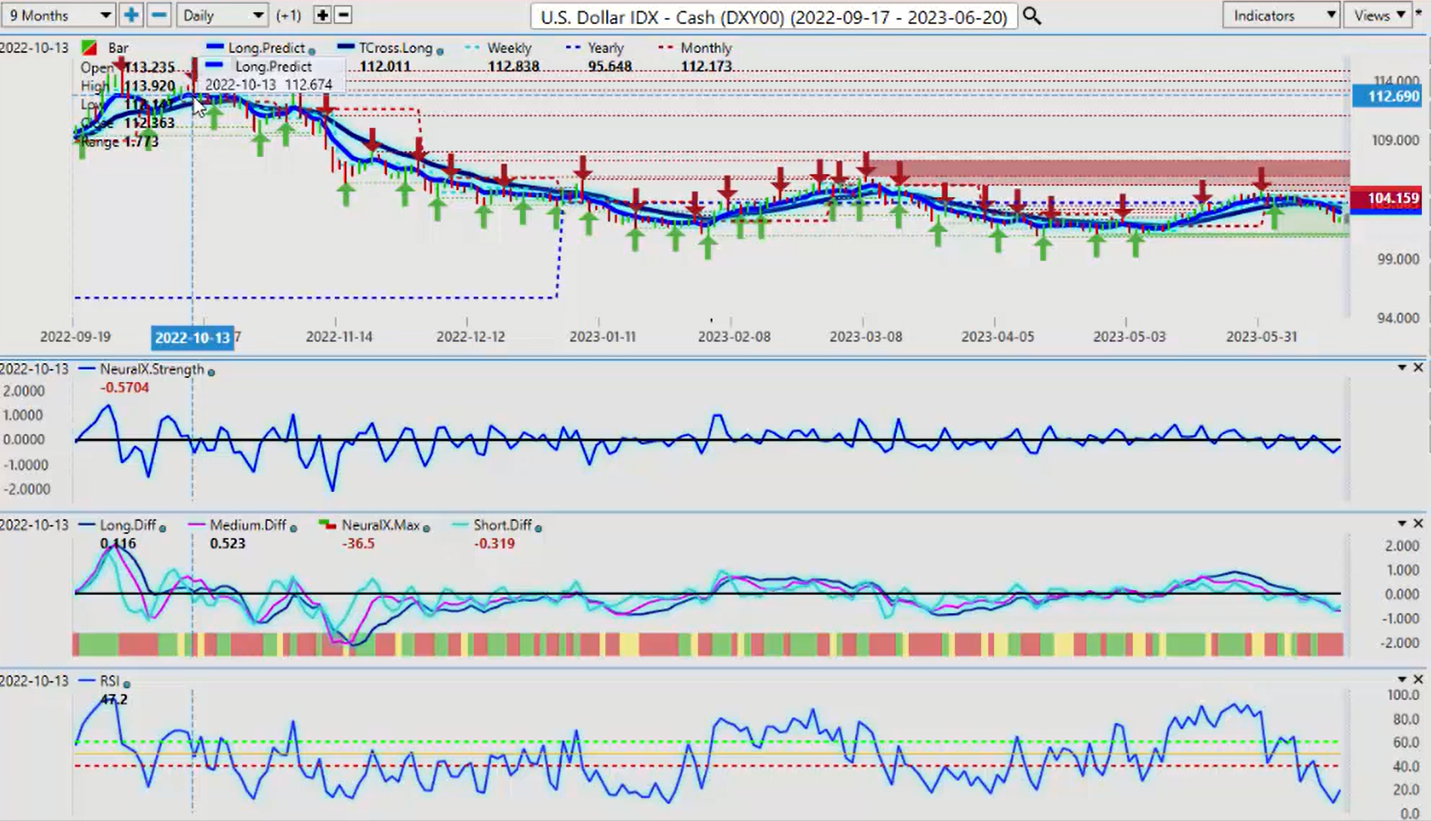
Task: Close the NeuralX.Strength panel
Action: [x=1417, y=368]
